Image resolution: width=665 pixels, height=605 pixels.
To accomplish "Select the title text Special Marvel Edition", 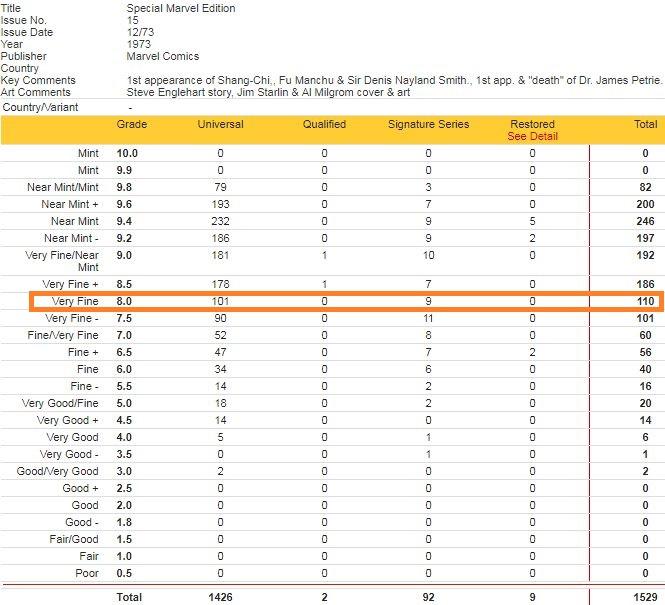I will 181,8.
